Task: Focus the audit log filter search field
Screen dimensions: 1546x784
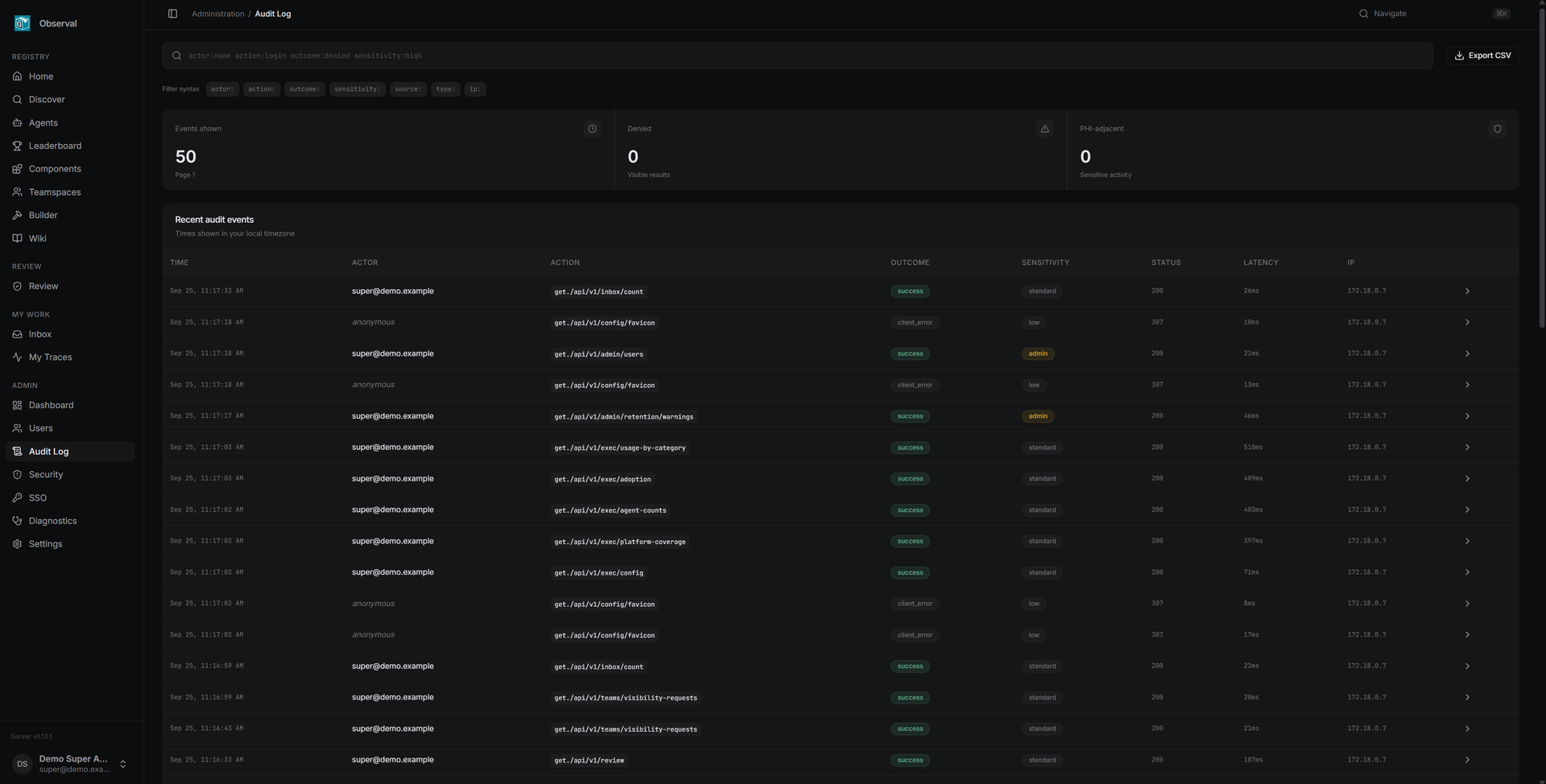Action: 797,56
